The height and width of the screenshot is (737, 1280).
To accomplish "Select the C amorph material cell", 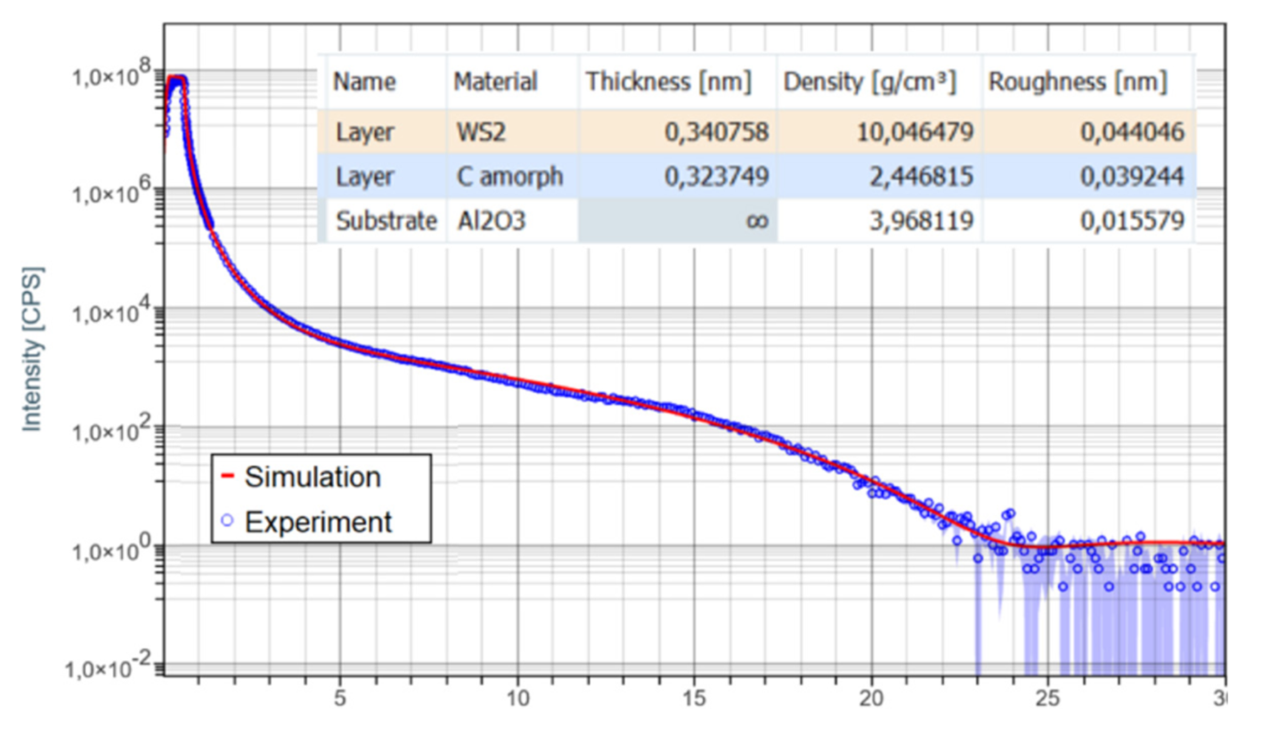I will pyautogui.click(x=508, y=177).
